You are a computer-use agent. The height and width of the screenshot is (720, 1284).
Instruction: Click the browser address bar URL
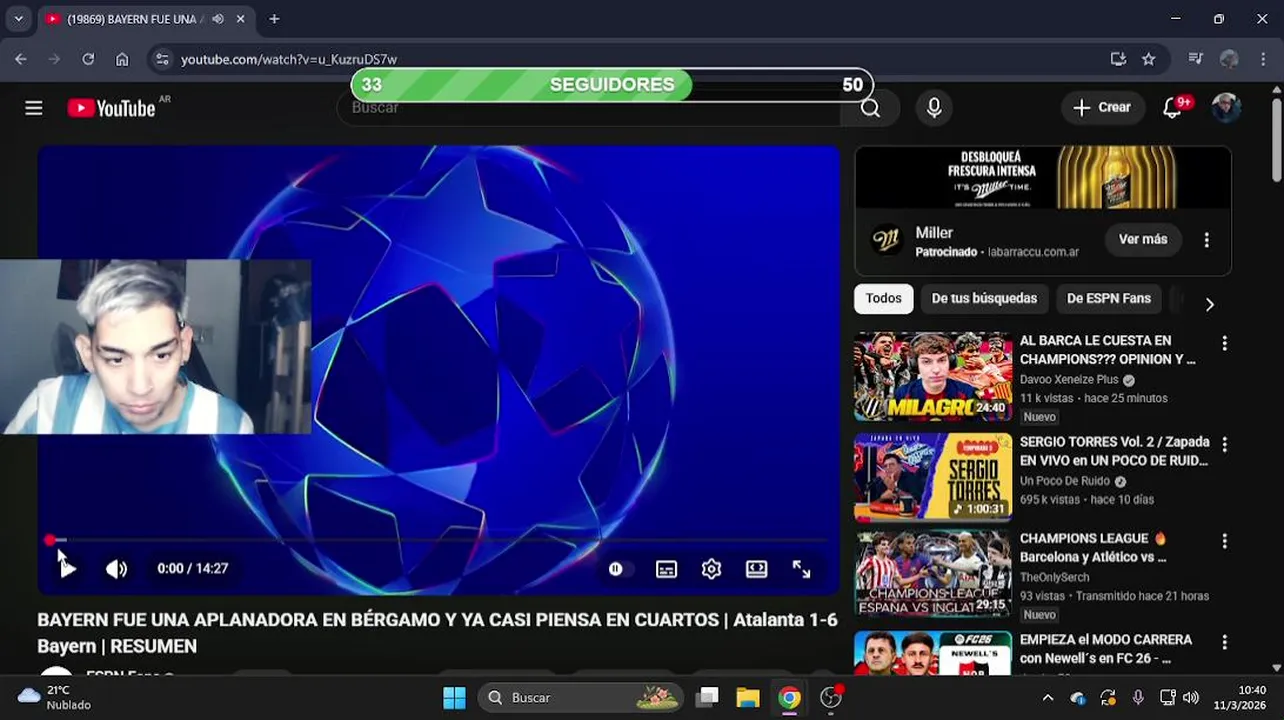[289, 59]
